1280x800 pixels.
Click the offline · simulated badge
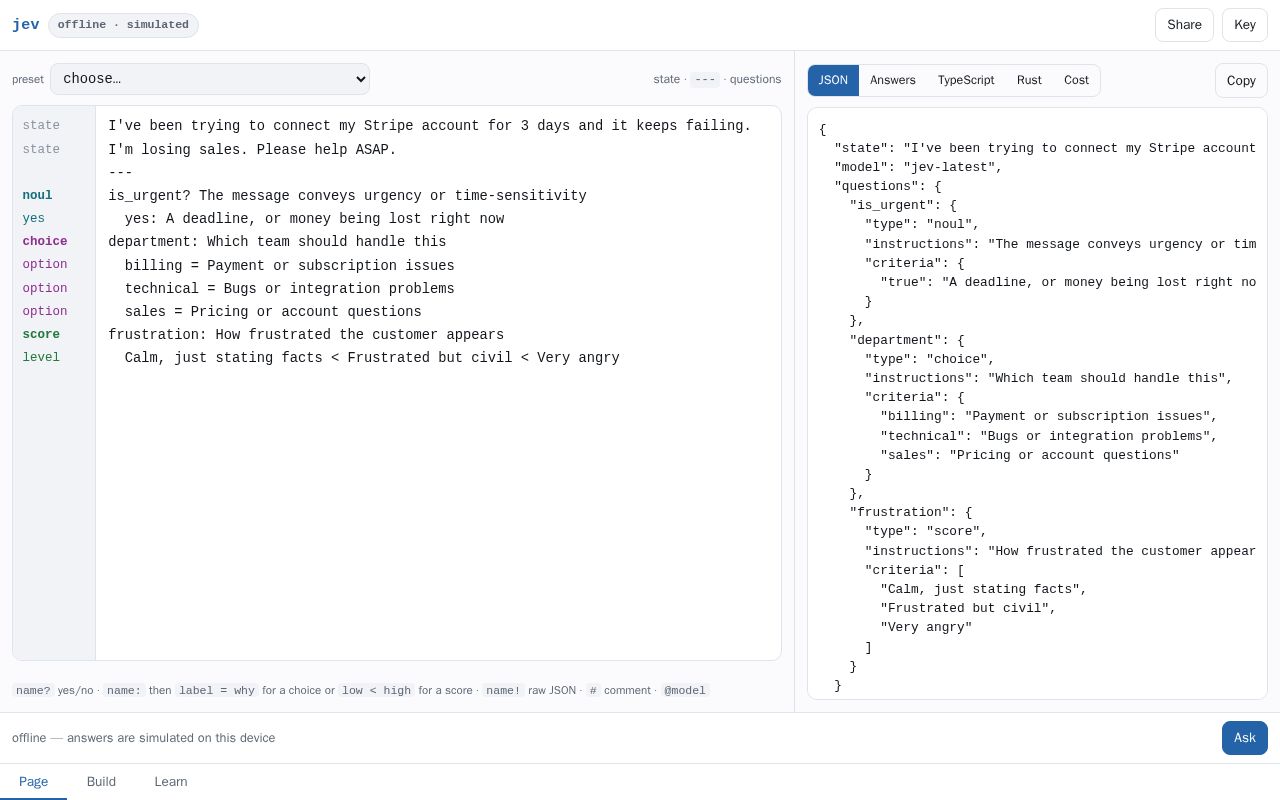coord(123,25)
